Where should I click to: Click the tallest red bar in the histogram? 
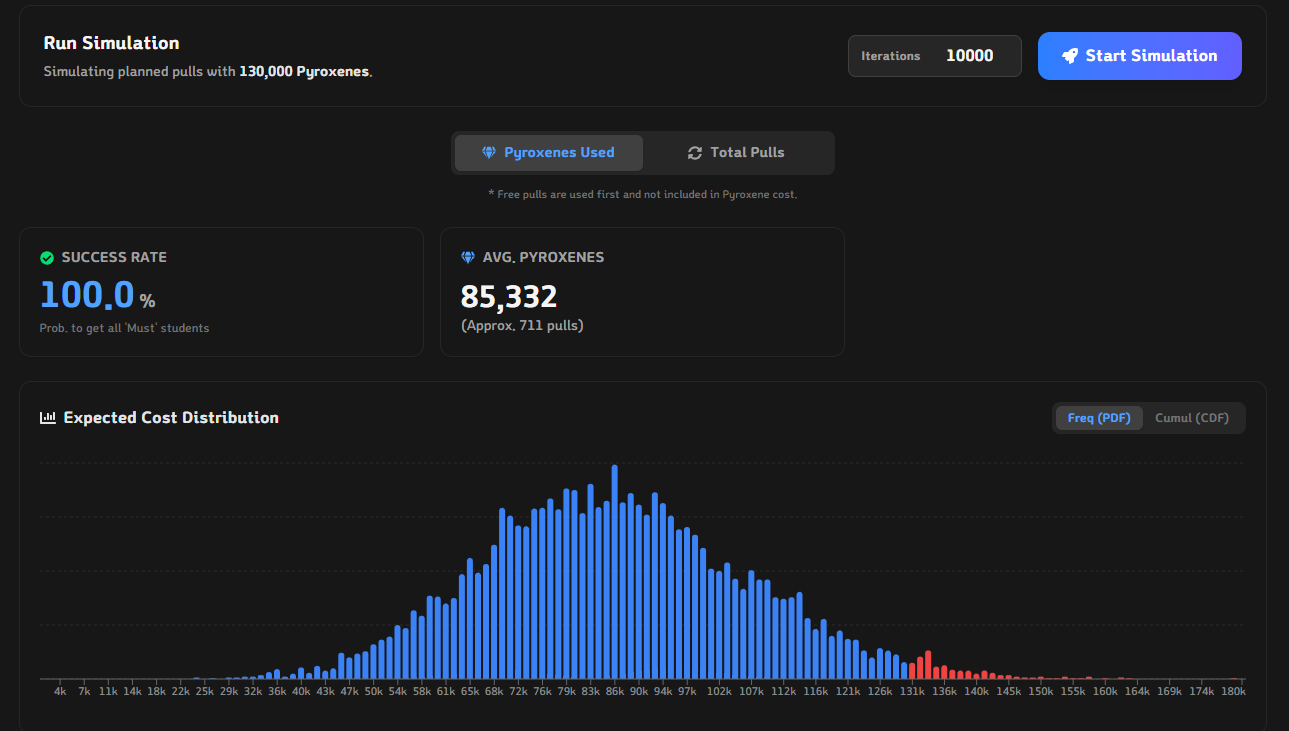pos(928,665)
